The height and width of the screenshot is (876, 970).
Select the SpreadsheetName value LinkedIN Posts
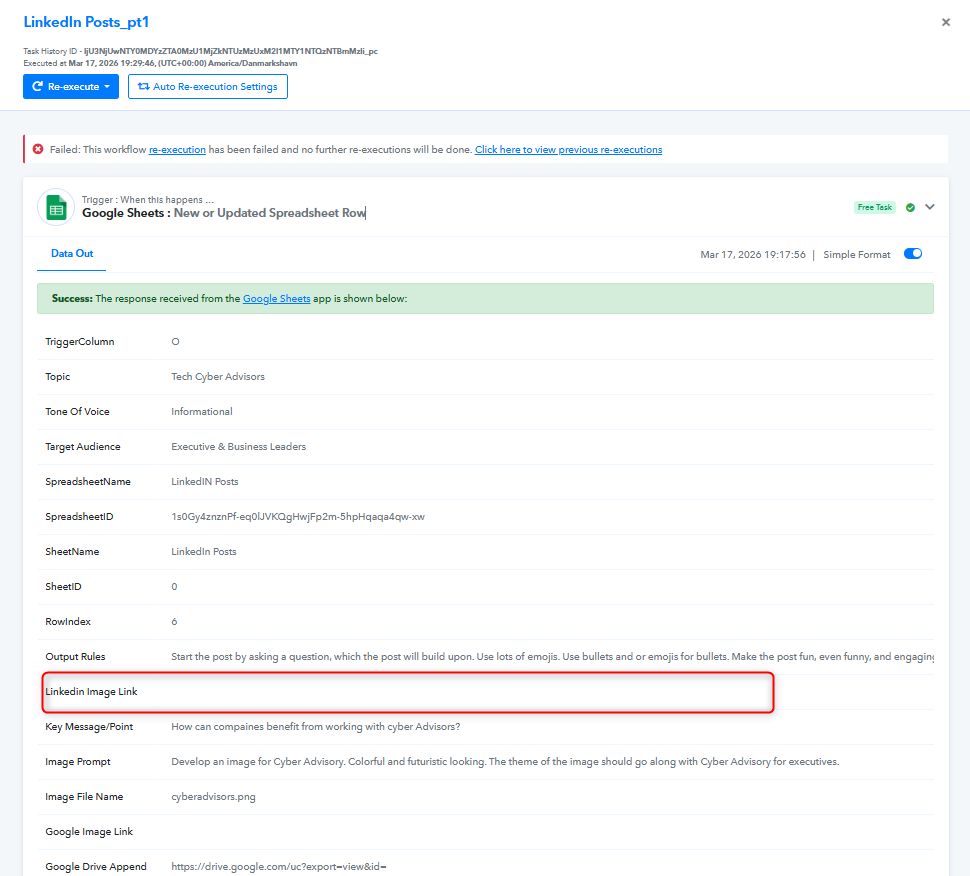point(205,482)
